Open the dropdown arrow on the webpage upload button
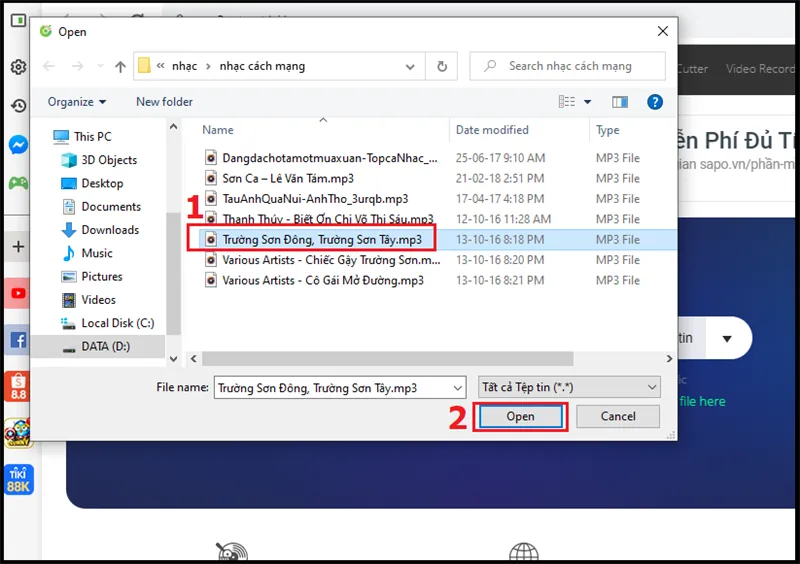 (x=727, y=338)
